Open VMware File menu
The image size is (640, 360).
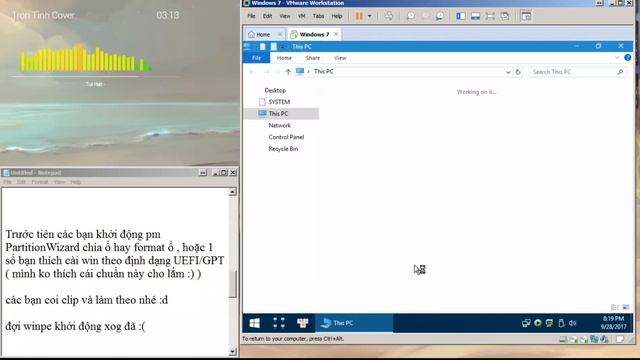pyautogui.click(x=251, y=16)
